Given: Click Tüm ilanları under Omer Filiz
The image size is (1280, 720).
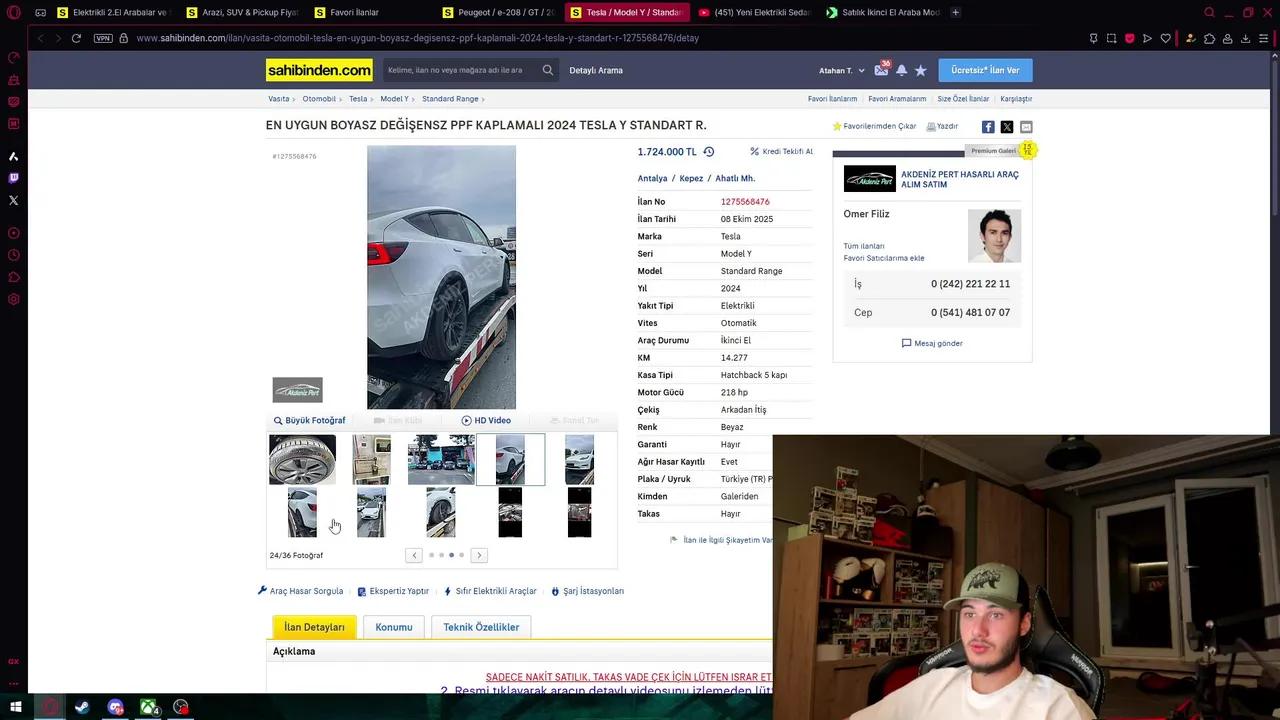Looking at the screenshot, I should pos(864,246).
